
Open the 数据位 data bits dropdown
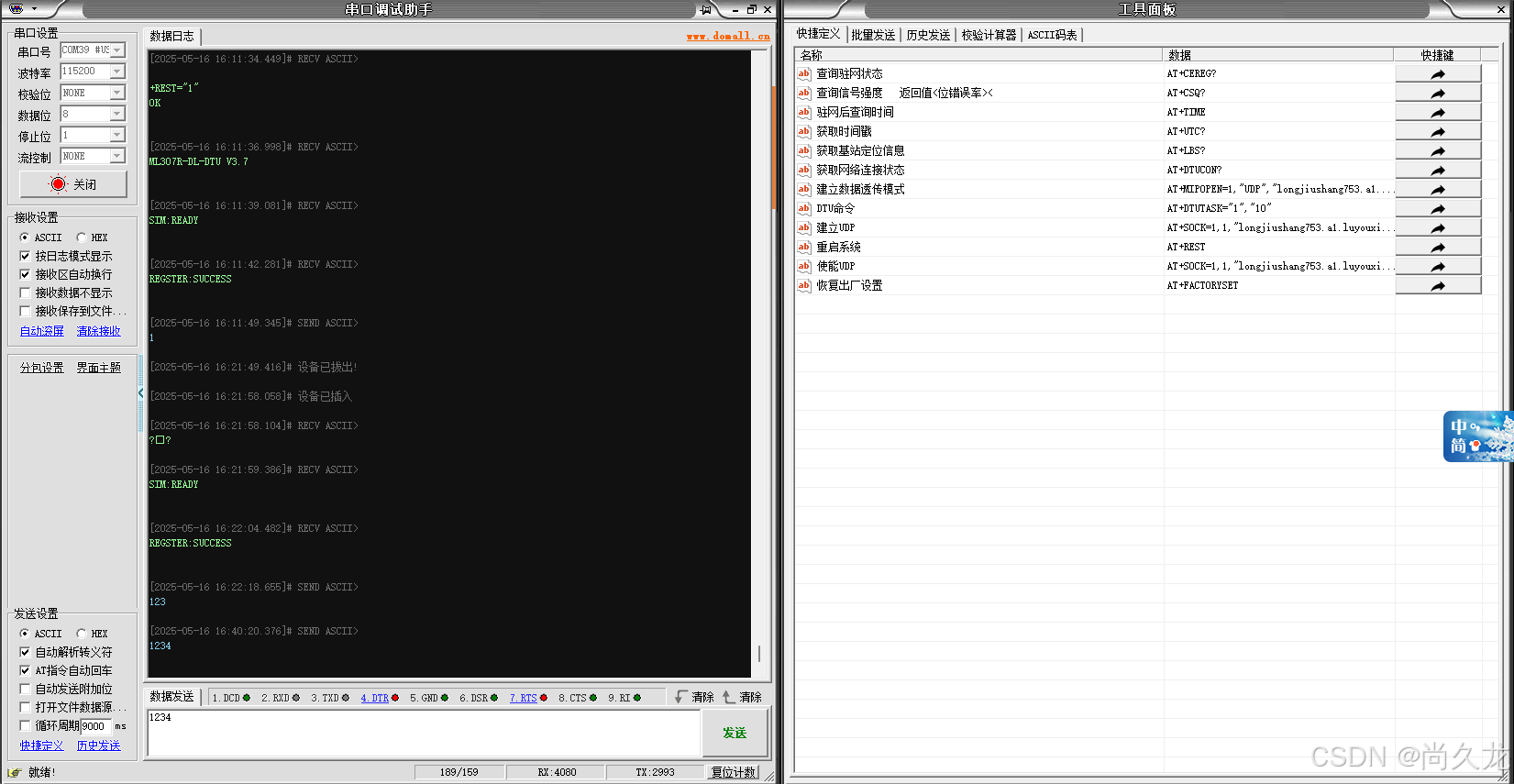tap(117, 114)
